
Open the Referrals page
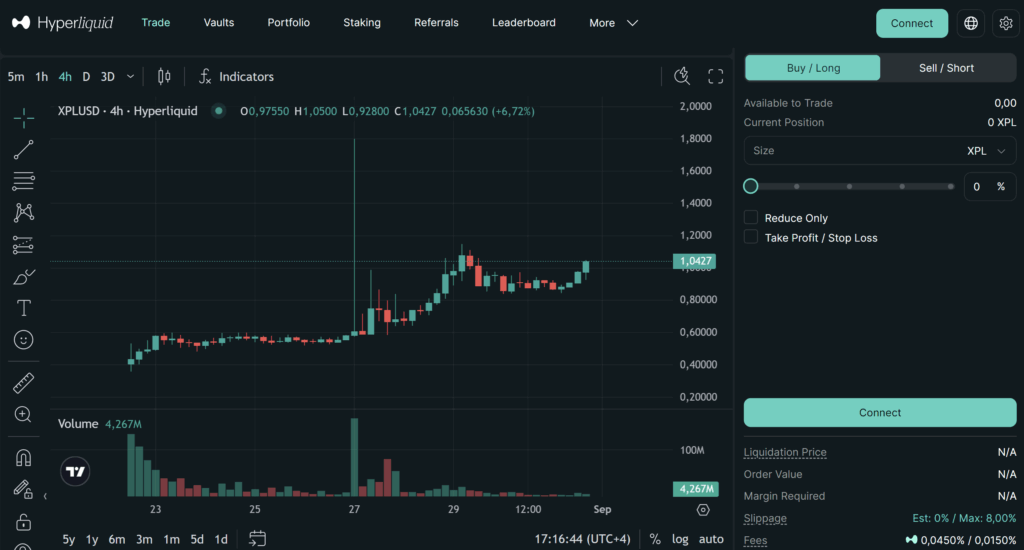click(436, 23)
